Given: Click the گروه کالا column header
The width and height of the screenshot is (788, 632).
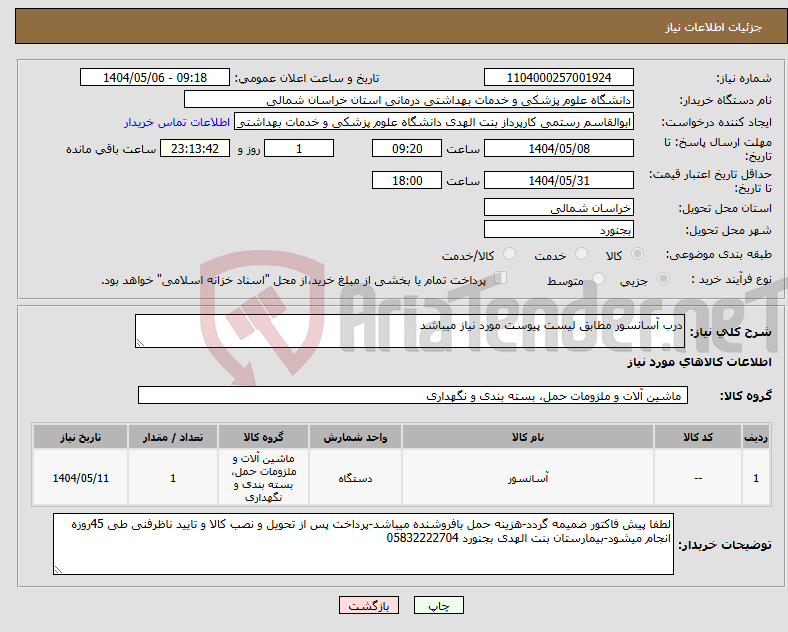Looking at the screenshot, I should [x=263, y=437].
